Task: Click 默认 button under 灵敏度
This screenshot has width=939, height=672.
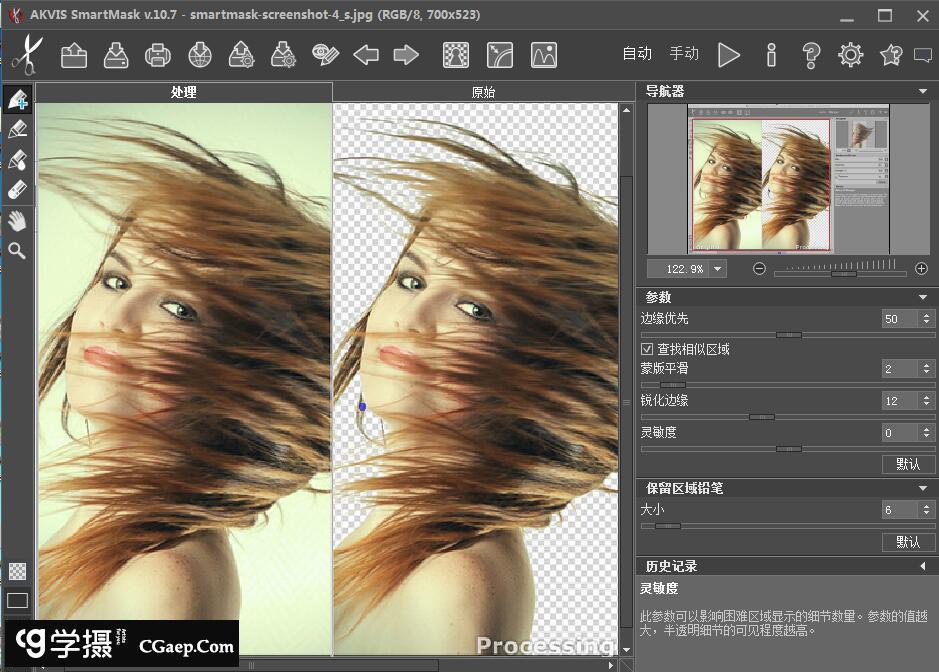Action: tap(908, 464)
